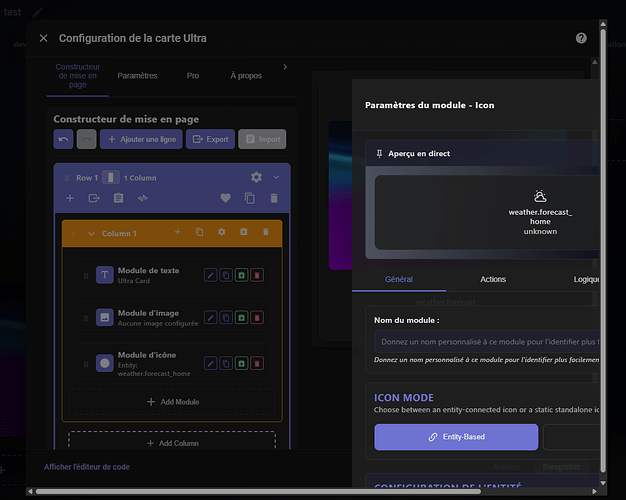Screen dimensions: 626x500
Task: Grab the Row 1 drag handle
Action: tap(67, 178)
